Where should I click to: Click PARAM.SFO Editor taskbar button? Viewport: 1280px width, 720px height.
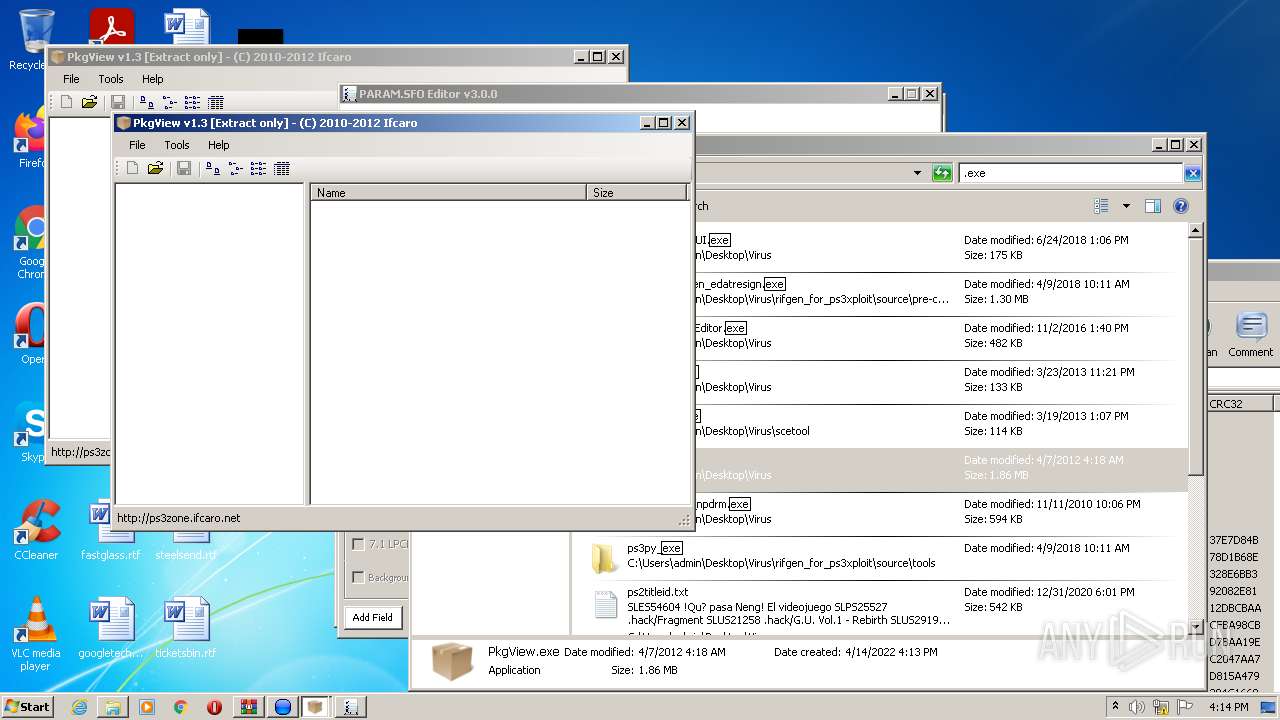tap(350, 707)
